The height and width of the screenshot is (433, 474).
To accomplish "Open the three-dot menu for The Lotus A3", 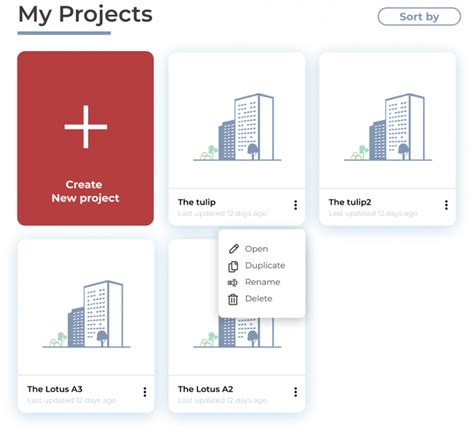I will (x=145, y=392).
